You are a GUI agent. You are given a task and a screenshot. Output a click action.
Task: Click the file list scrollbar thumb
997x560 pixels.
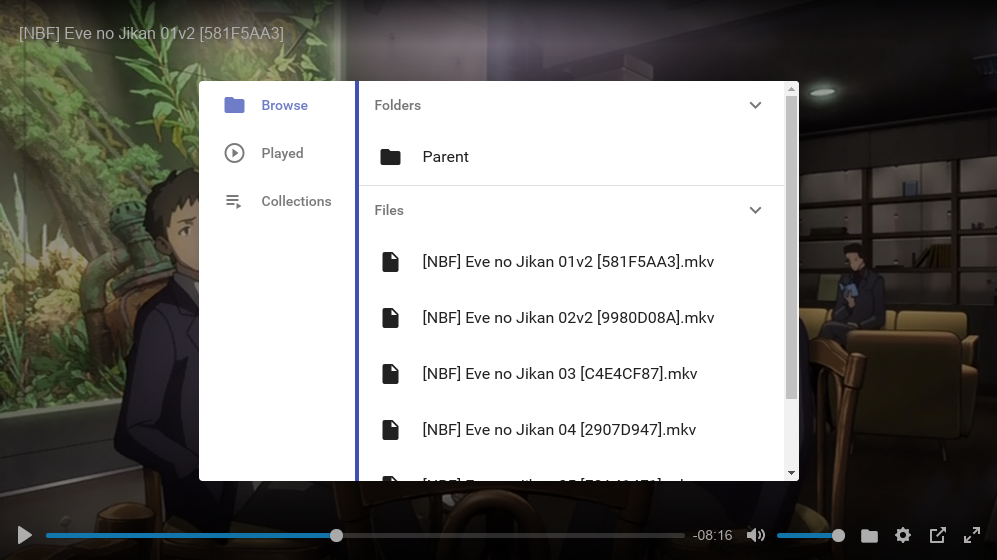(791, 248)
